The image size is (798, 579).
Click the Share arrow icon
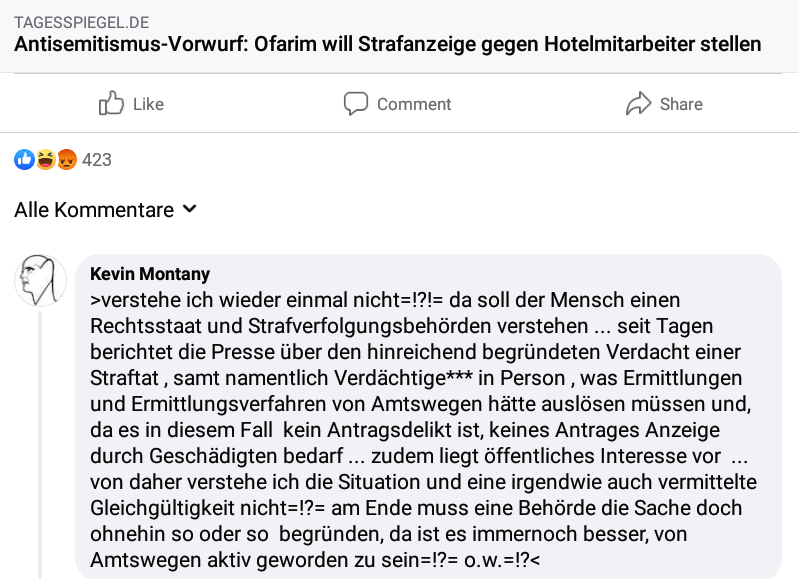(x=638, y=104)
